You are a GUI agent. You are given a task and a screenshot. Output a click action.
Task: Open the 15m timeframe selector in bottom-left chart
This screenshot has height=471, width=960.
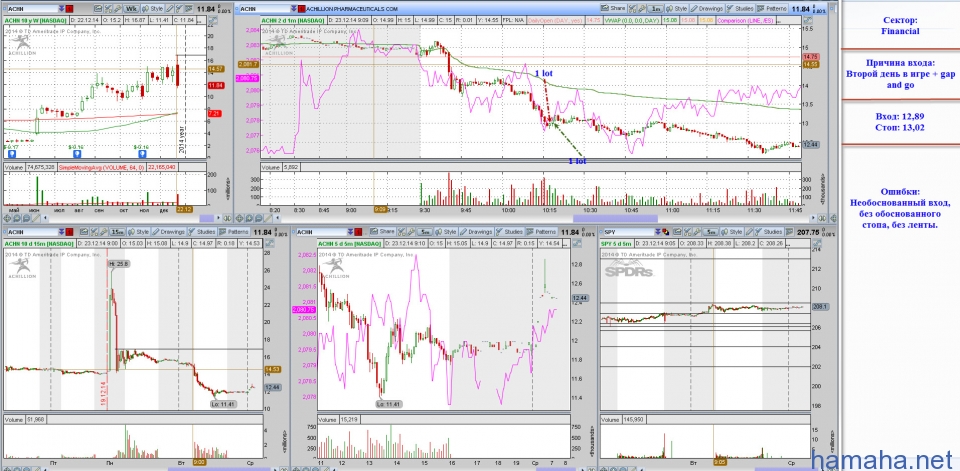click(x=118, y=232)
